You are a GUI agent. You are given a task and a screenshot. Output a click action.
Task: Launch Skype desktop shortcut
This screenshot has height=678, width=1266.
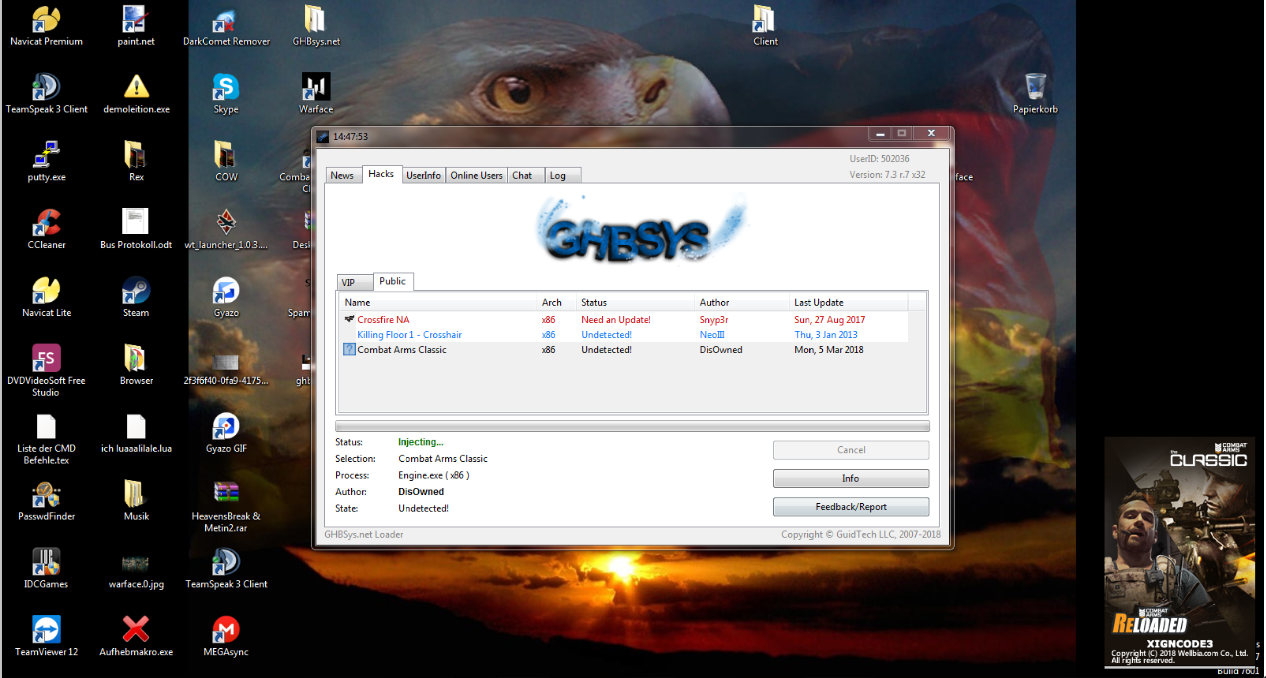[226, 94]
